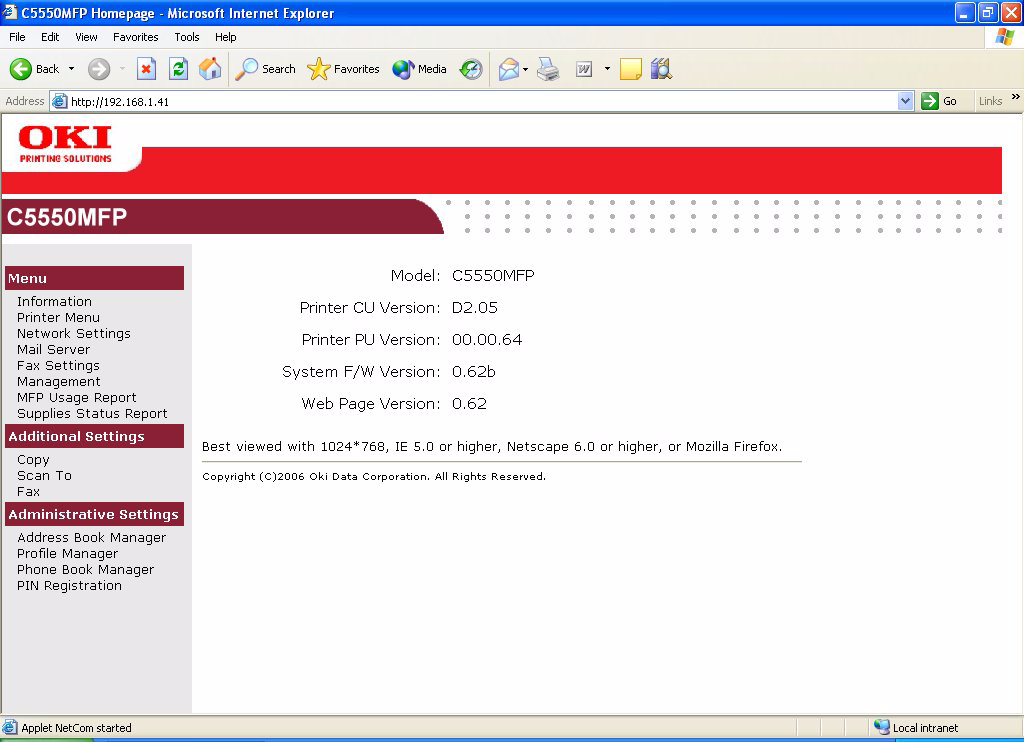Click the yellow Discuss note icon
The height and width of the screenshot is (742, 1024).
(630, 69)
